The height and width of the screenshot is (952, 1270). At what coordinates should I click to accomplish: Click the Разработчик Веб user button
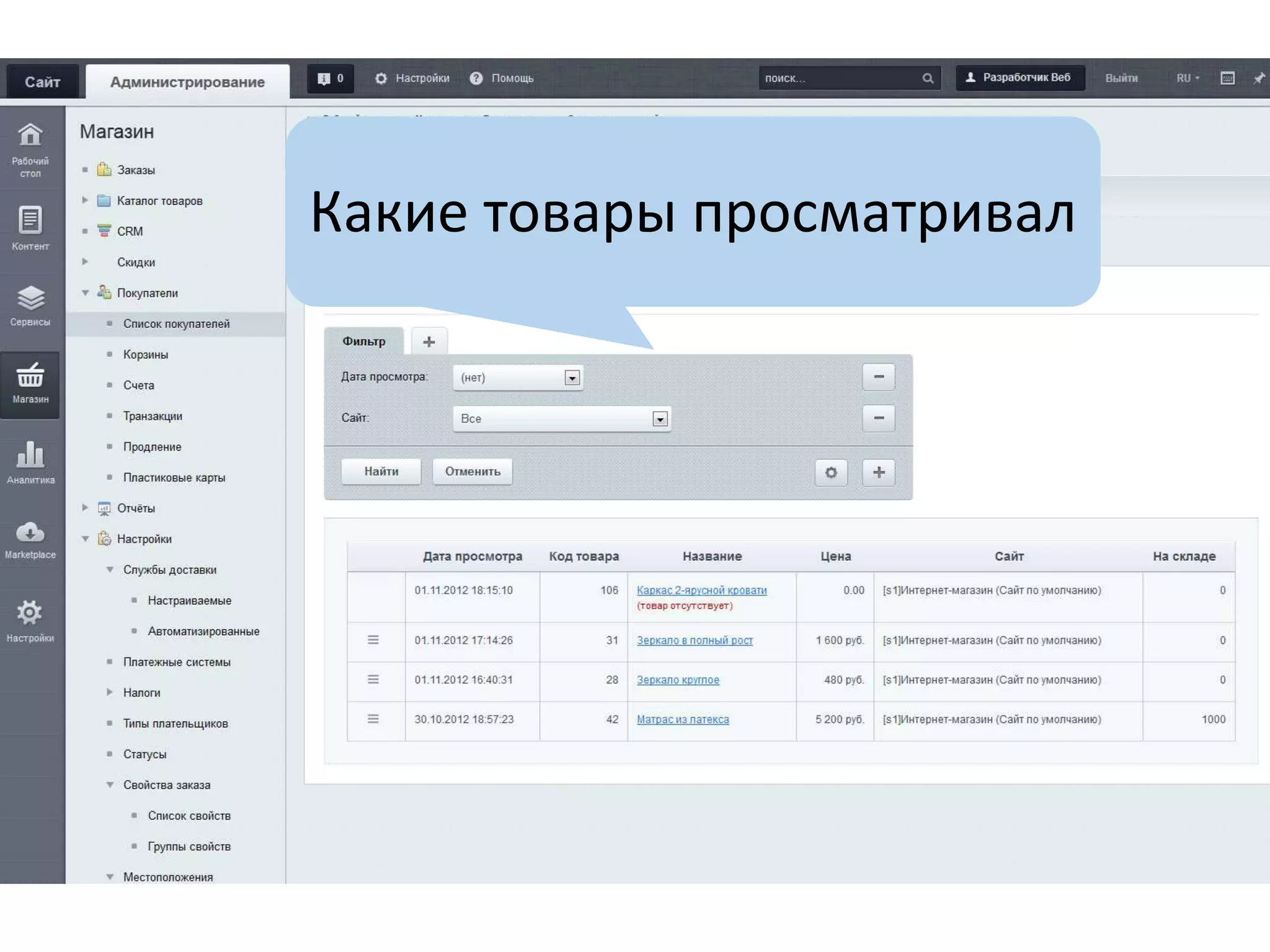click(1020, 77)
